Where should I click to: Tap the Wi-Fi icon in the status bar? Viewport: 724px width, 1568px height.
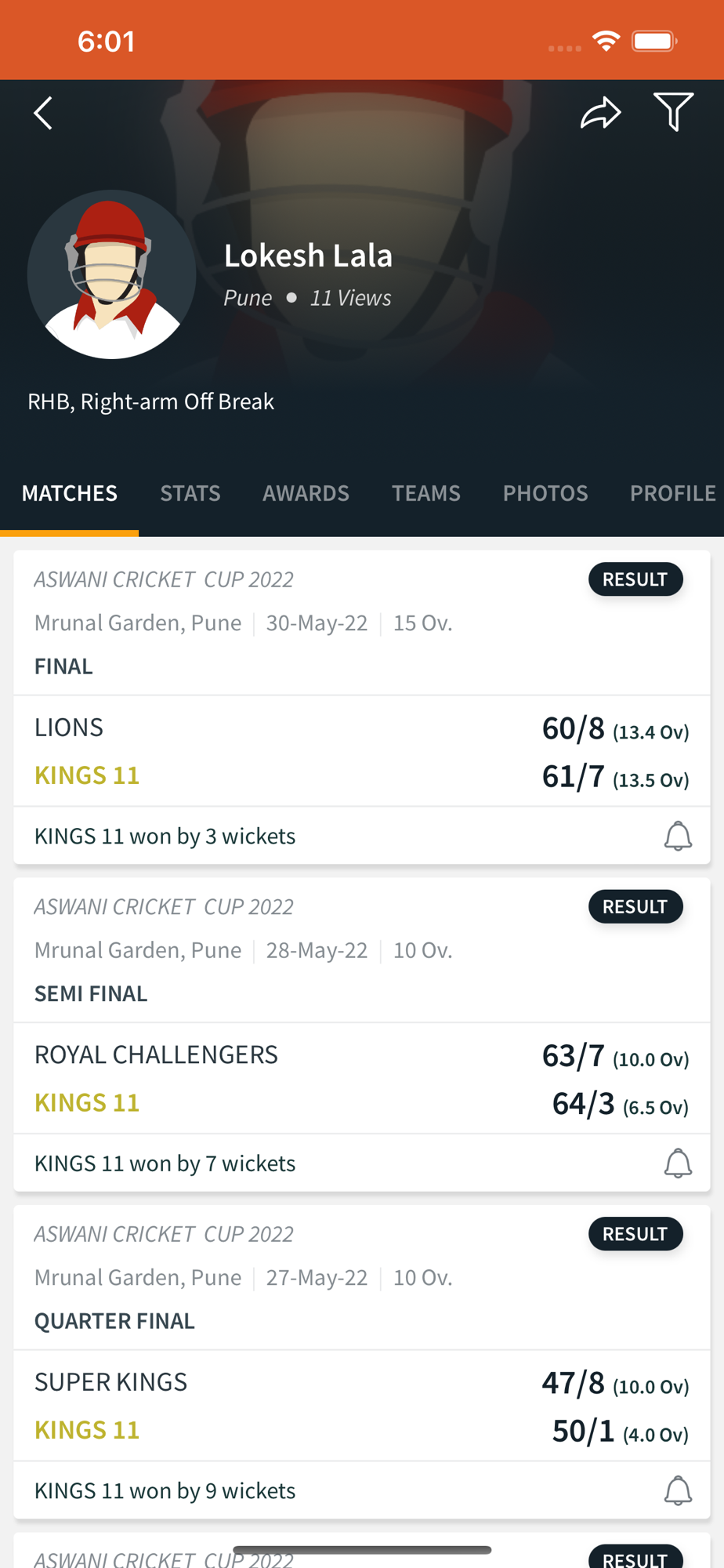[606, 41]
